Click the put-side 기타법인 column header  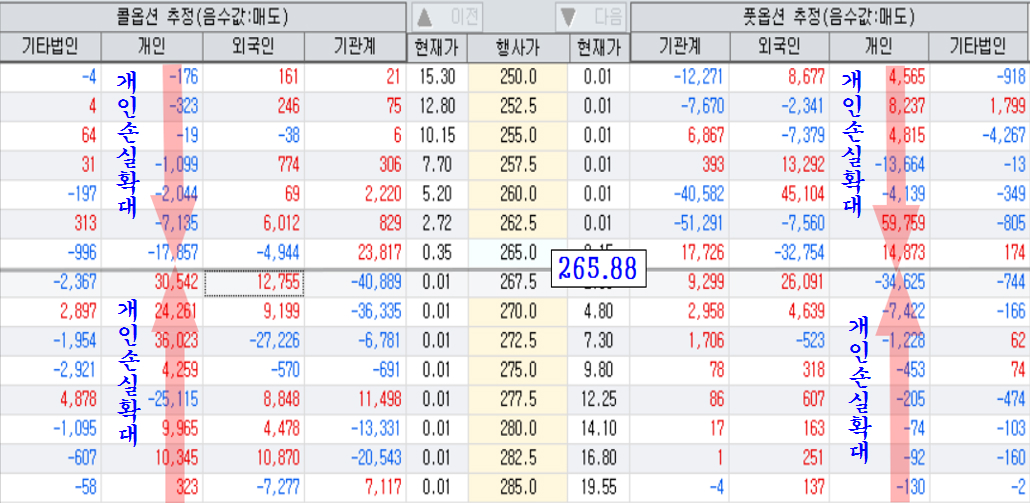tap(979, 47)
